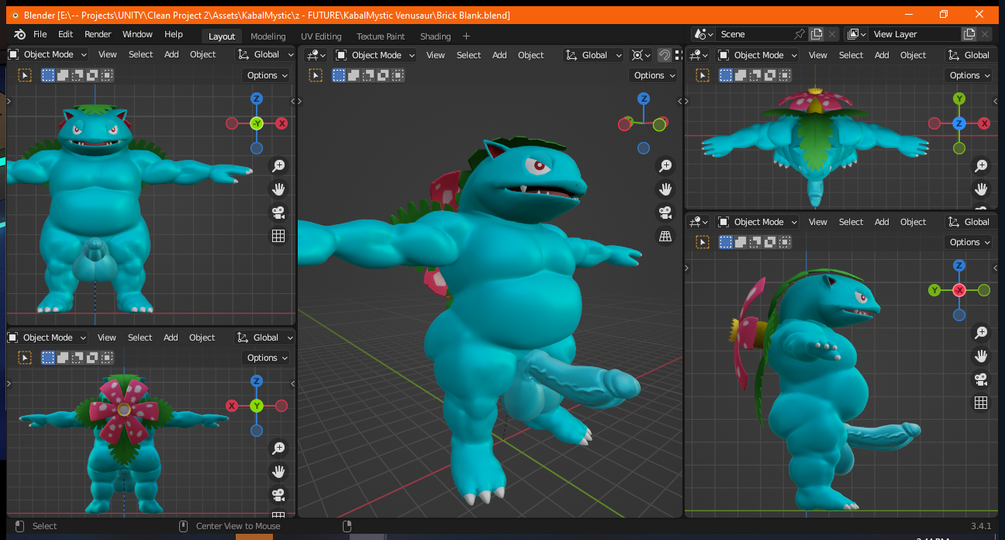Open the pivot point dropdown in the perspective viewport
Image resolution: width=1005 pixels, height=540 pixels.
[x=641, y=55]
